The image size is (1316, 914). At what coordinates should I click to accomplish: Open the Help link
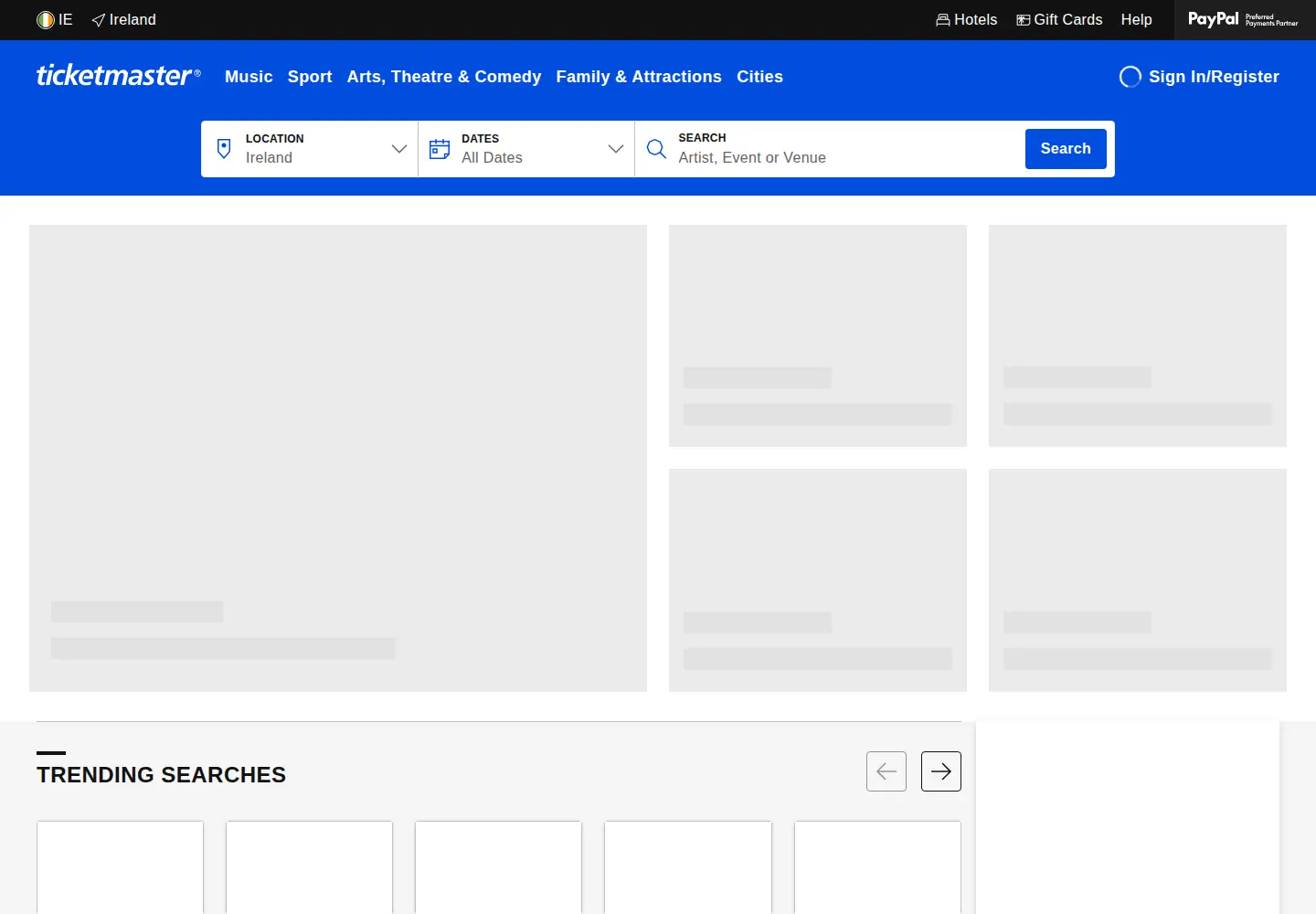coord(1137,20)
